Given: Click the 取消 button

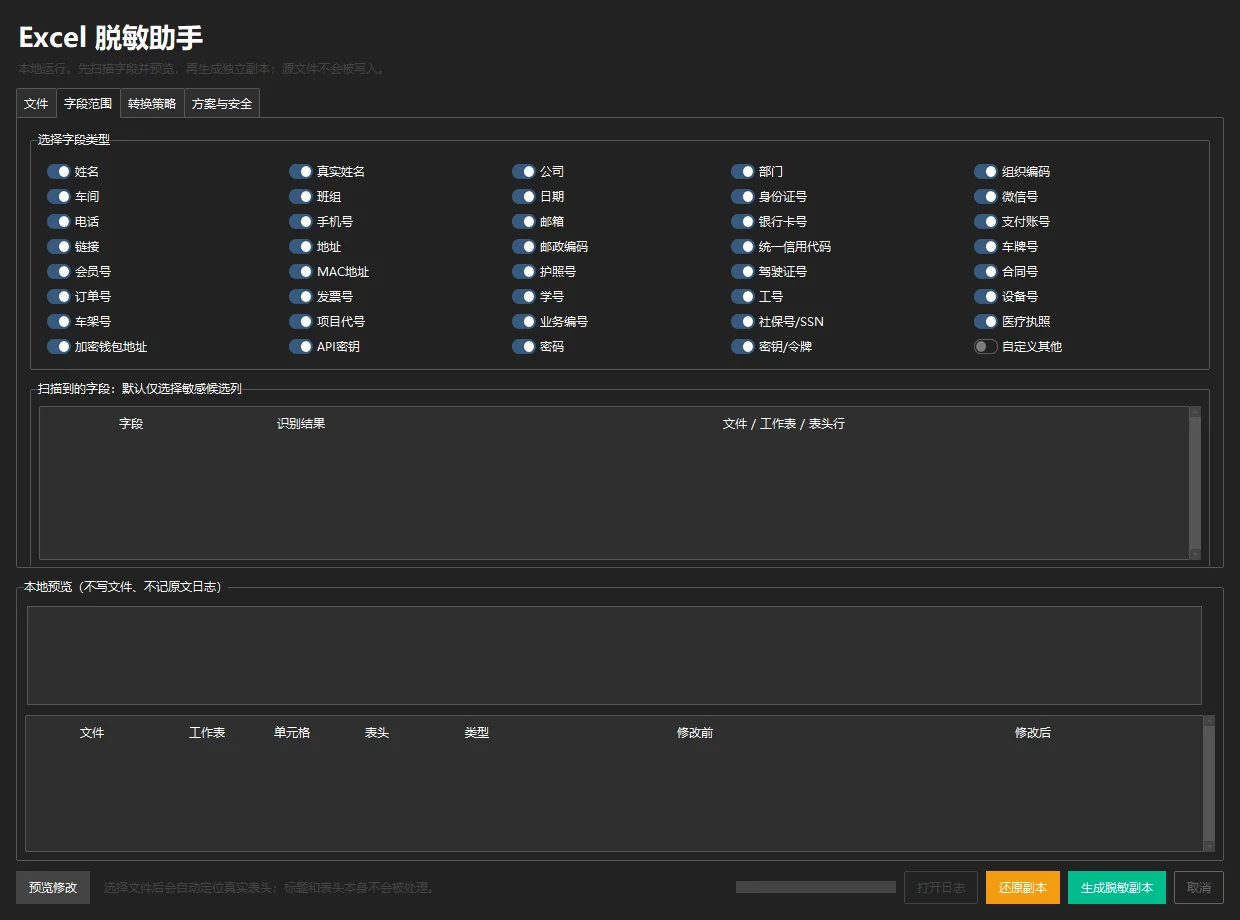Looking at the screenshot, I should [x=1199, y=888].
